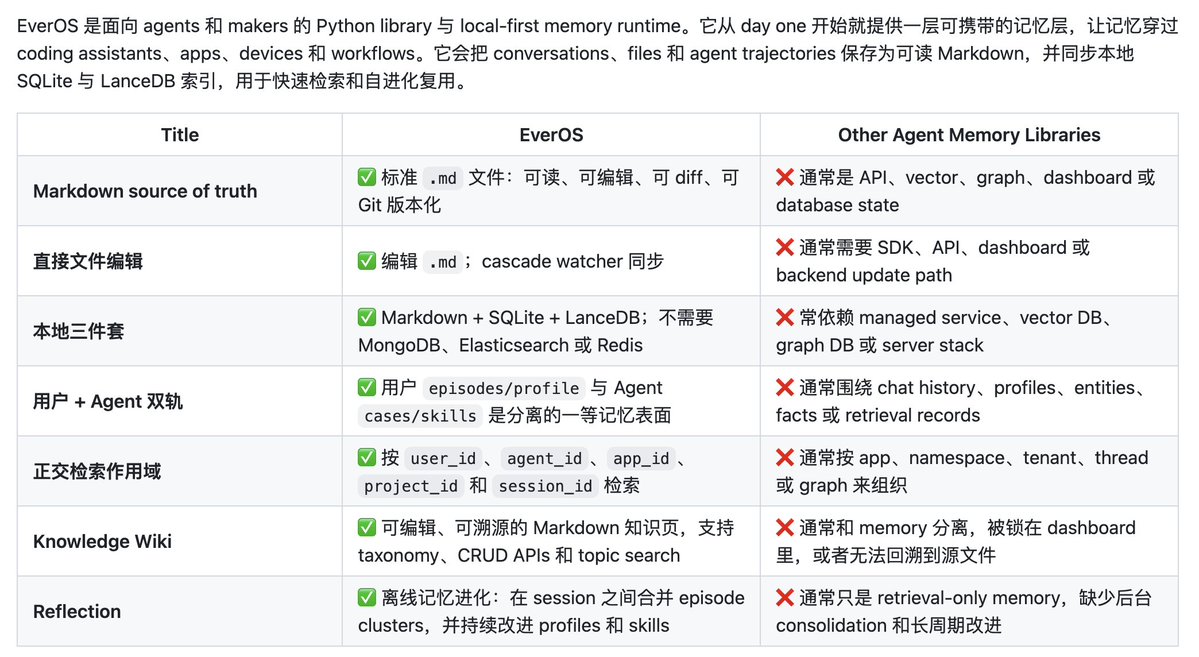Click the Title column header

pos(180,135)
